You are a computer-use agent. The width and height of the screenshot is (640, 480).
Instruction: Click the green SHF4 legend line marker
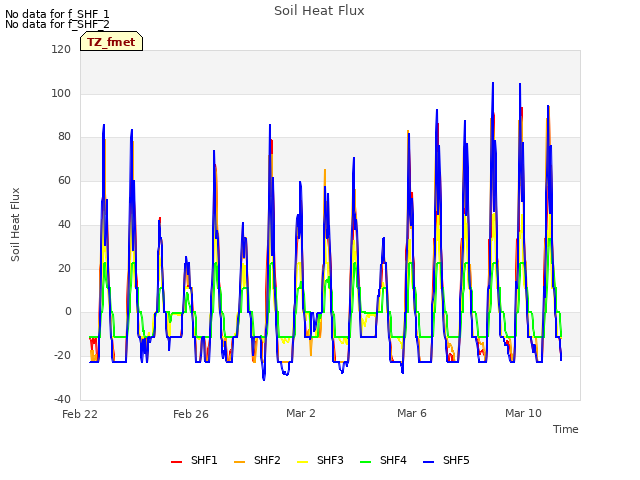(x=365, y=462)
